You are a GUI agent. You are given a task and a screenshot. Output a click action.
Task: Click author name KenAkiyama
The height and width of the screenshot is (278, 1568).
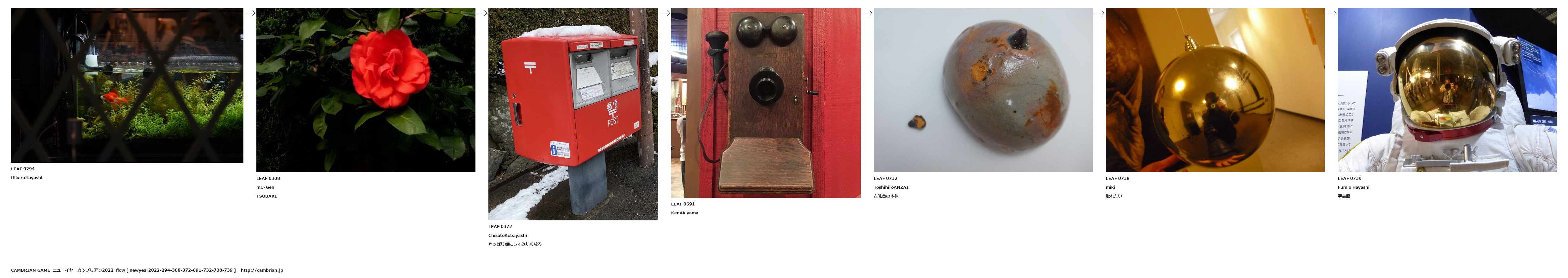[685, 213]
